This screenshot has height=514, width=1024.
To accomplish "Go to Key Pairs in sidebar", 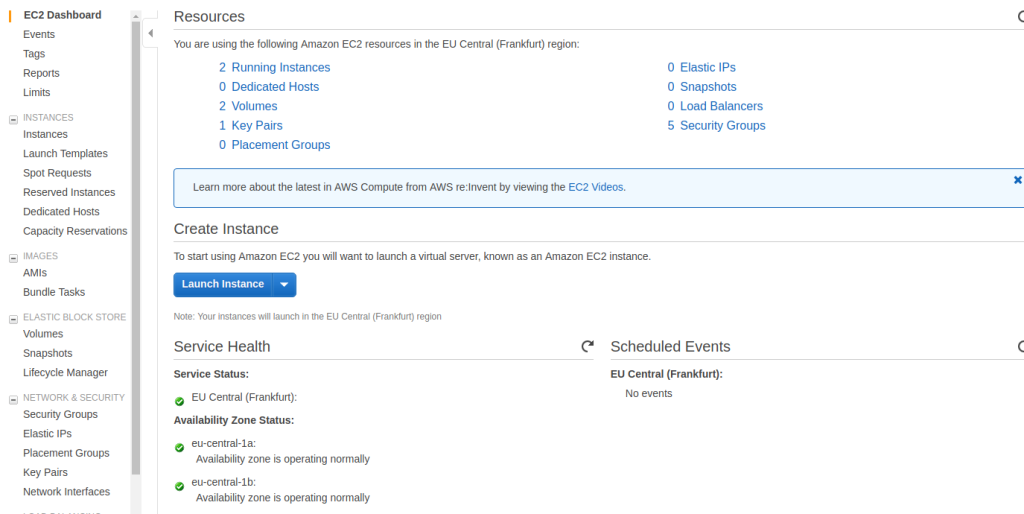I will click(45, 472).
